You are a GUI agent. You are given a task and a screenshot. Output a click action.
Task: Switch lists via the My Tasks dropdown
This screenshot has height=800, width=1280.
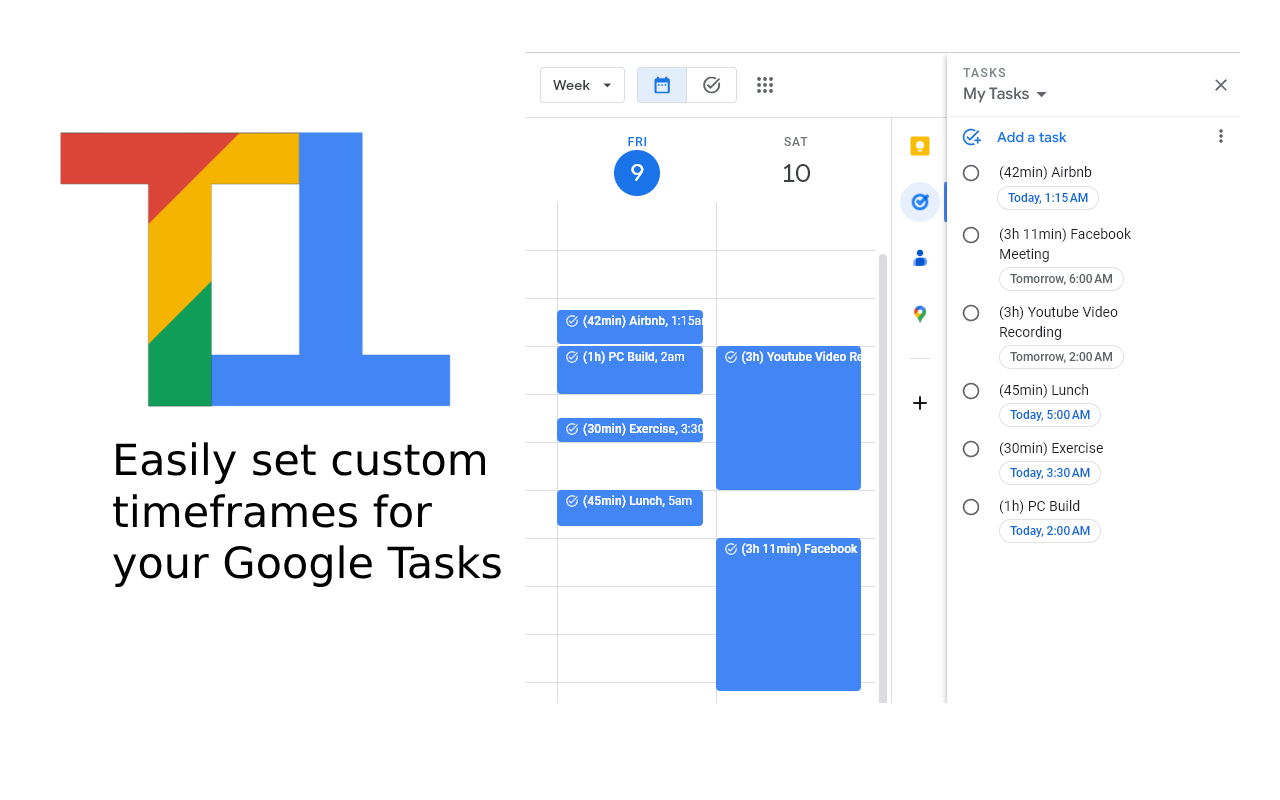(x=1004, y=93)
